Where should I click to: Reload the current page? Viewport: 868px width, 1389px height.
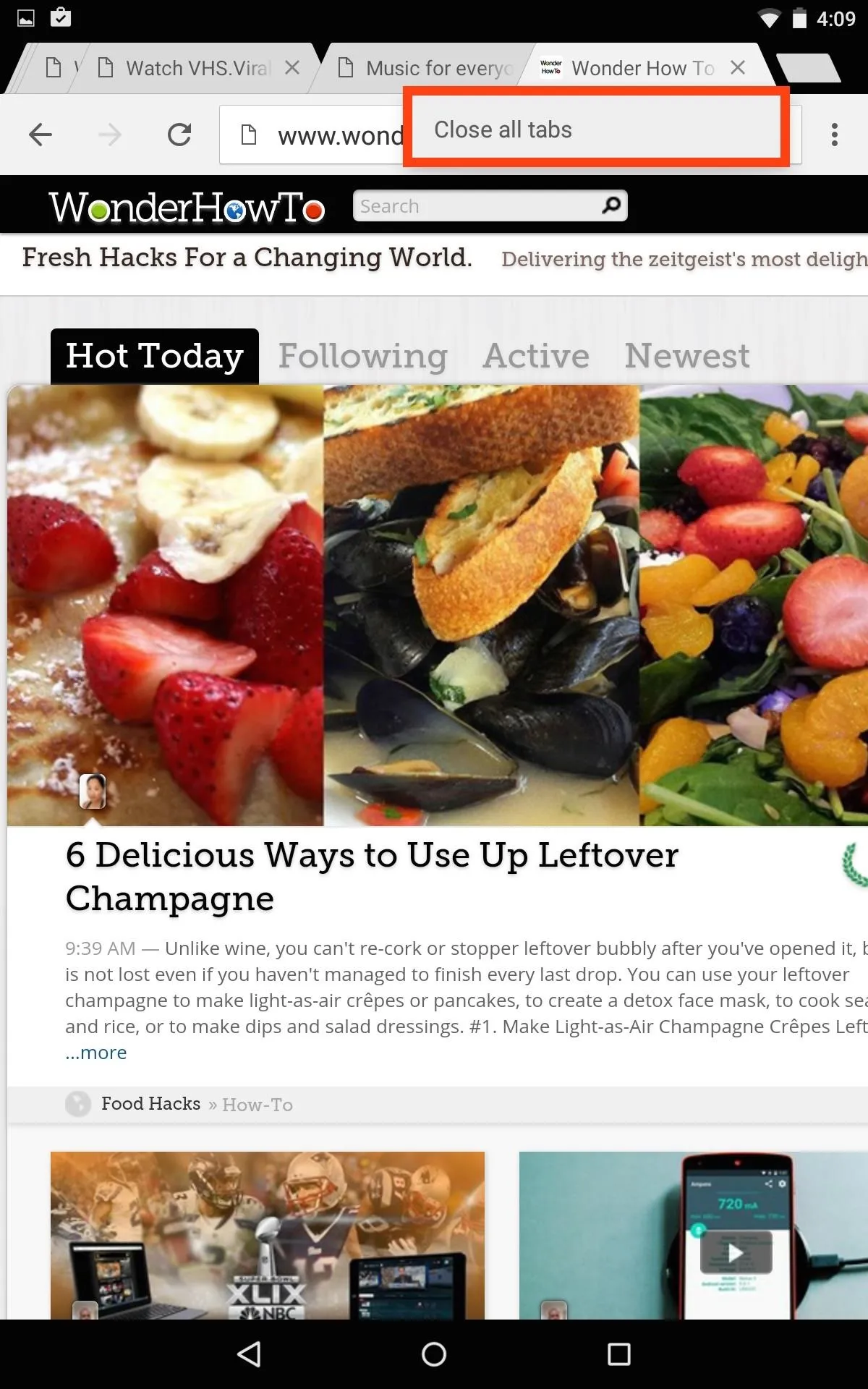(x=179, y=135)
